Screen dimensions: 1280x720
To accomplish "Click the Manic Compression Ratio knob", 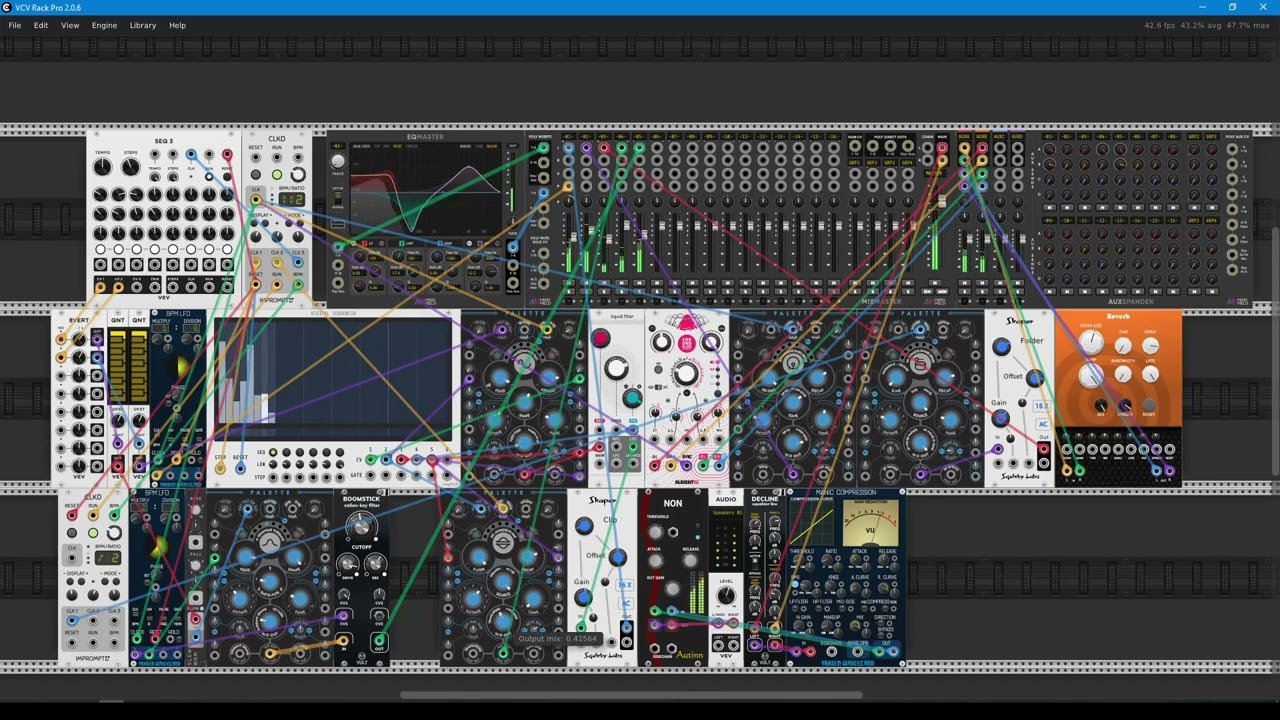I will pos(827,559).
